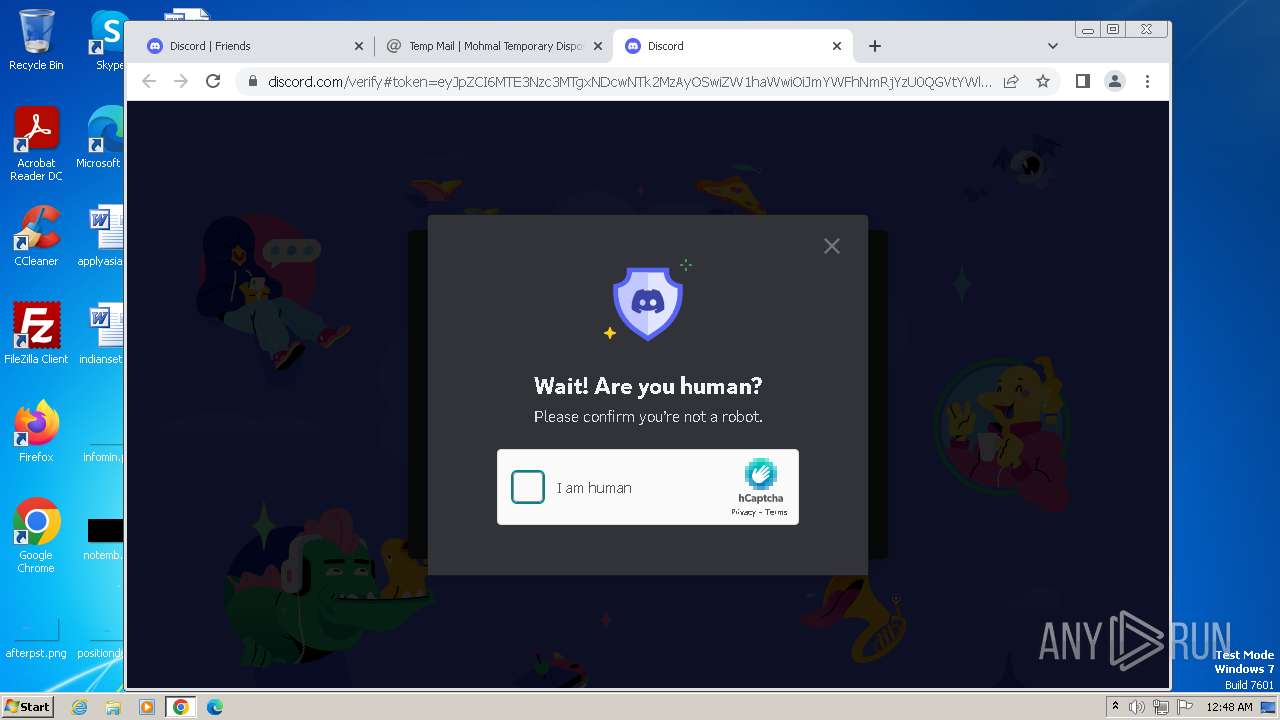Viewport: 1280px width, 720px height.
Task: Open Recycle Bin on desktop
Action: pyautogui.click(x=36, y=39)
